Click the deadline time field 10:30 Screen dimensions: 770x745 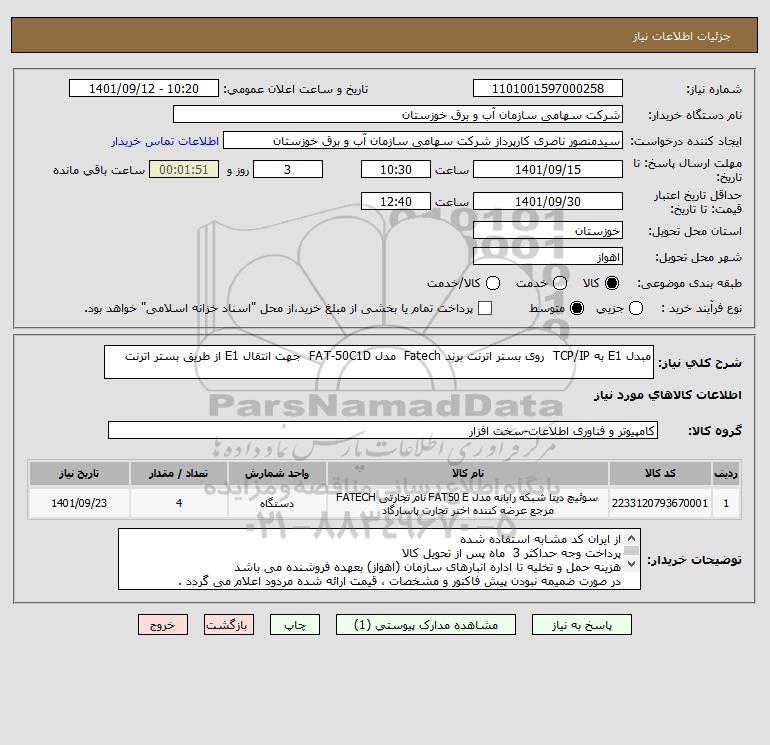pyautogui.click(x=396, y=169)
